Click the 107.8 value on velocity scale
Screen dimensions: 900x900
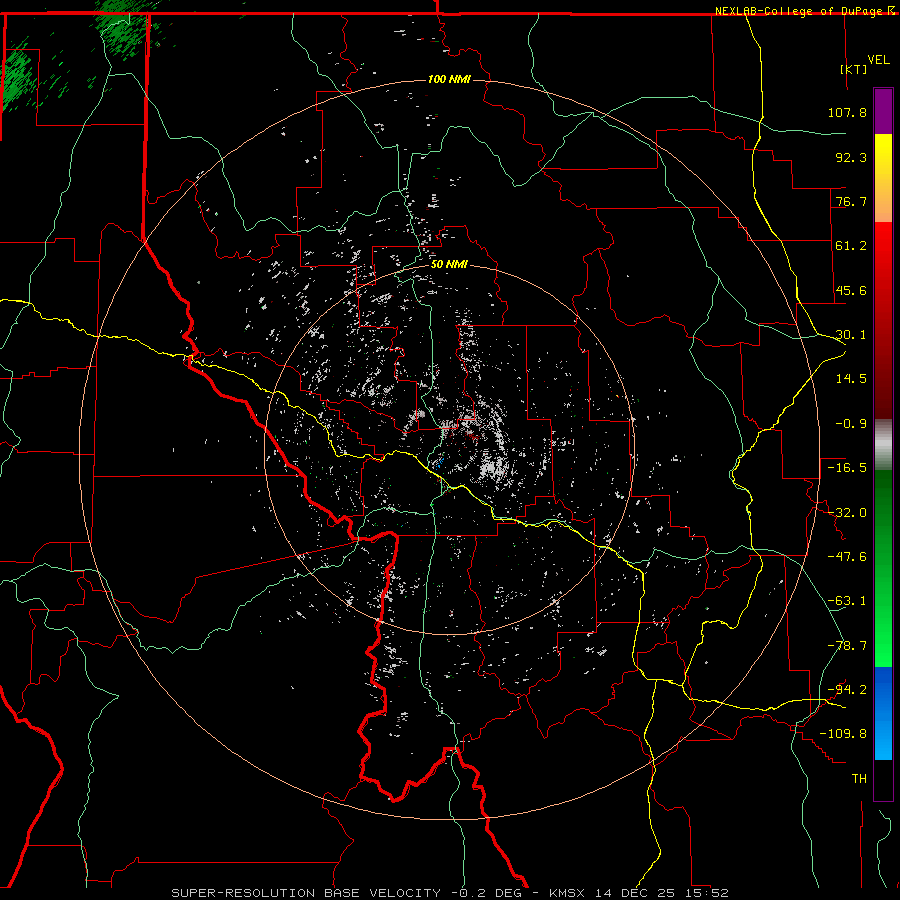pos(847,112)
